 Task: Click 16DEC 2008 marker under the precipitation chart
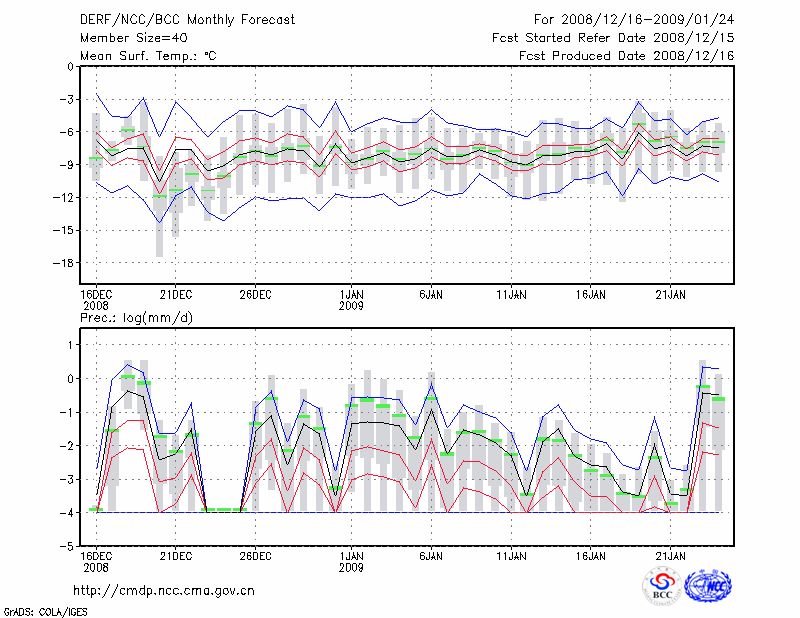tap(96, 560)
